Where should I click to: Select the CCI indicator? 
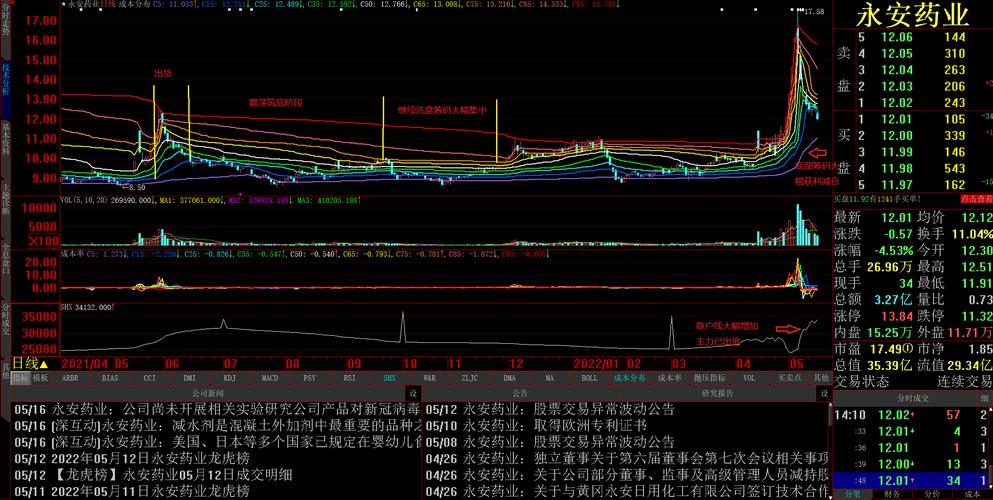(x=149, y=378)
